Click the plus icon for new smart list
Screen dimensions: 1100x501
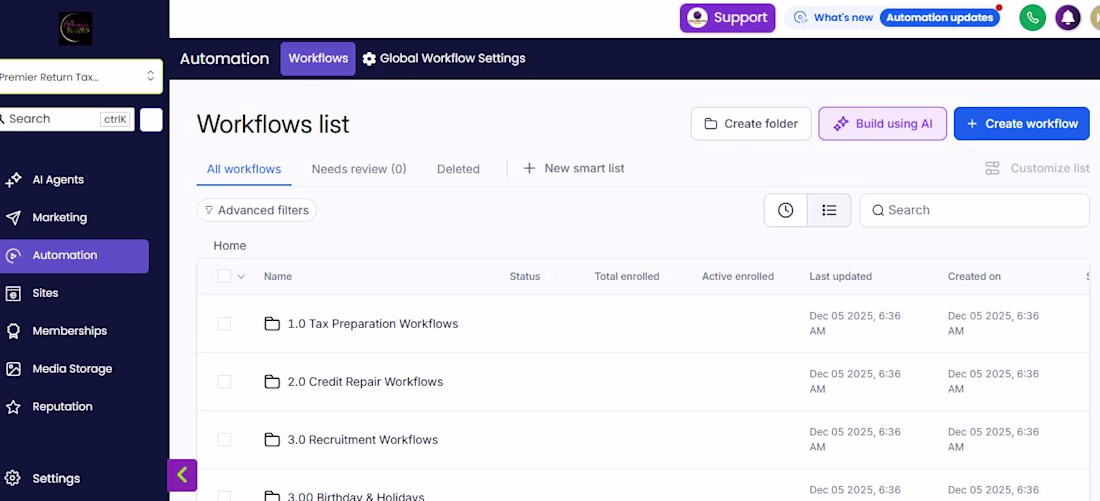[x=530, y=168]
